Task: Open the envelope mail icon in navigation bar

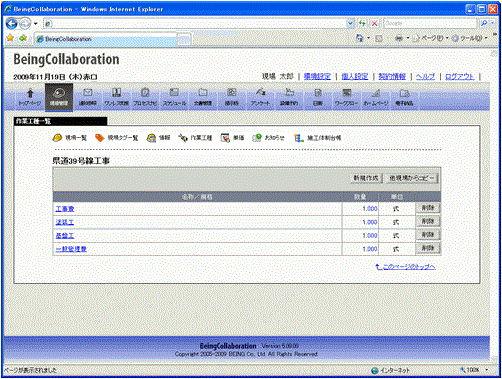Action: pyautogui.click(x=88, y=97)
